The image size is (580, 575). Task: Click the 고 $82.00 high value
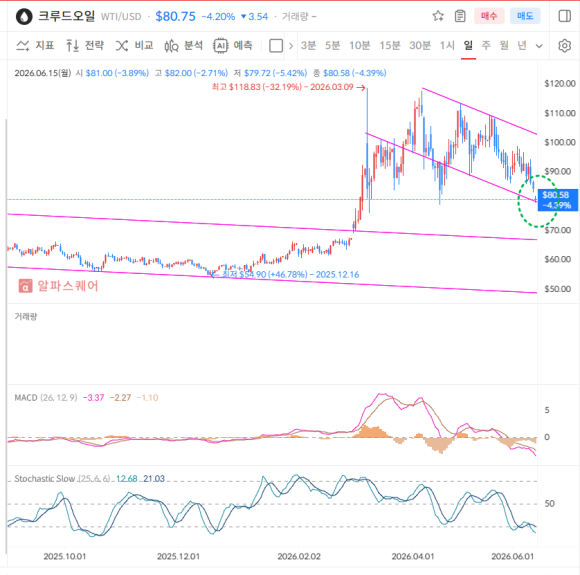(x=191, y=73)
